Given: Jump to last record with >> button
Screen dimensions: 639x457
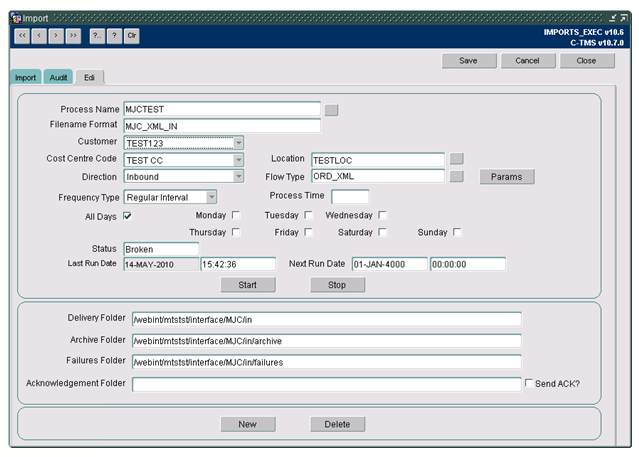Looking at the screenshot, I should (x=73, y=36).
